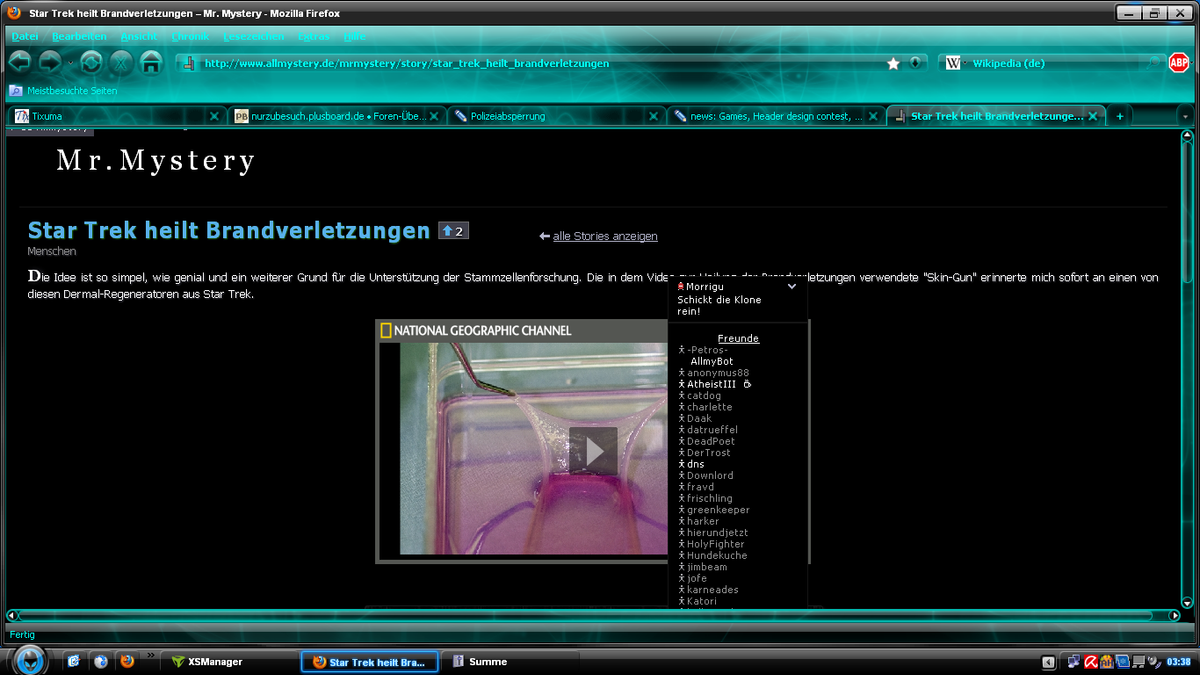Open the Adblock Plus ABP icon

pos(1179,63)
